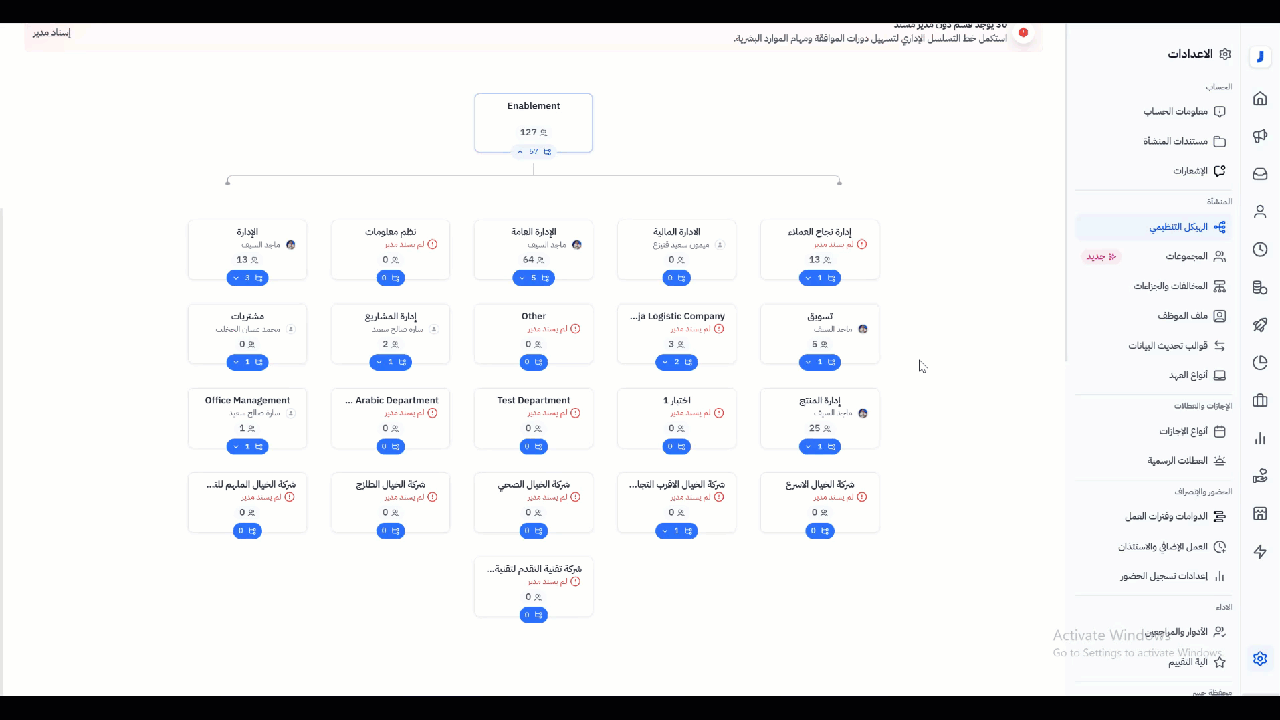Select the blue settings gear icon
The image size is (1280, 720).
click(x=1260, y=658)
